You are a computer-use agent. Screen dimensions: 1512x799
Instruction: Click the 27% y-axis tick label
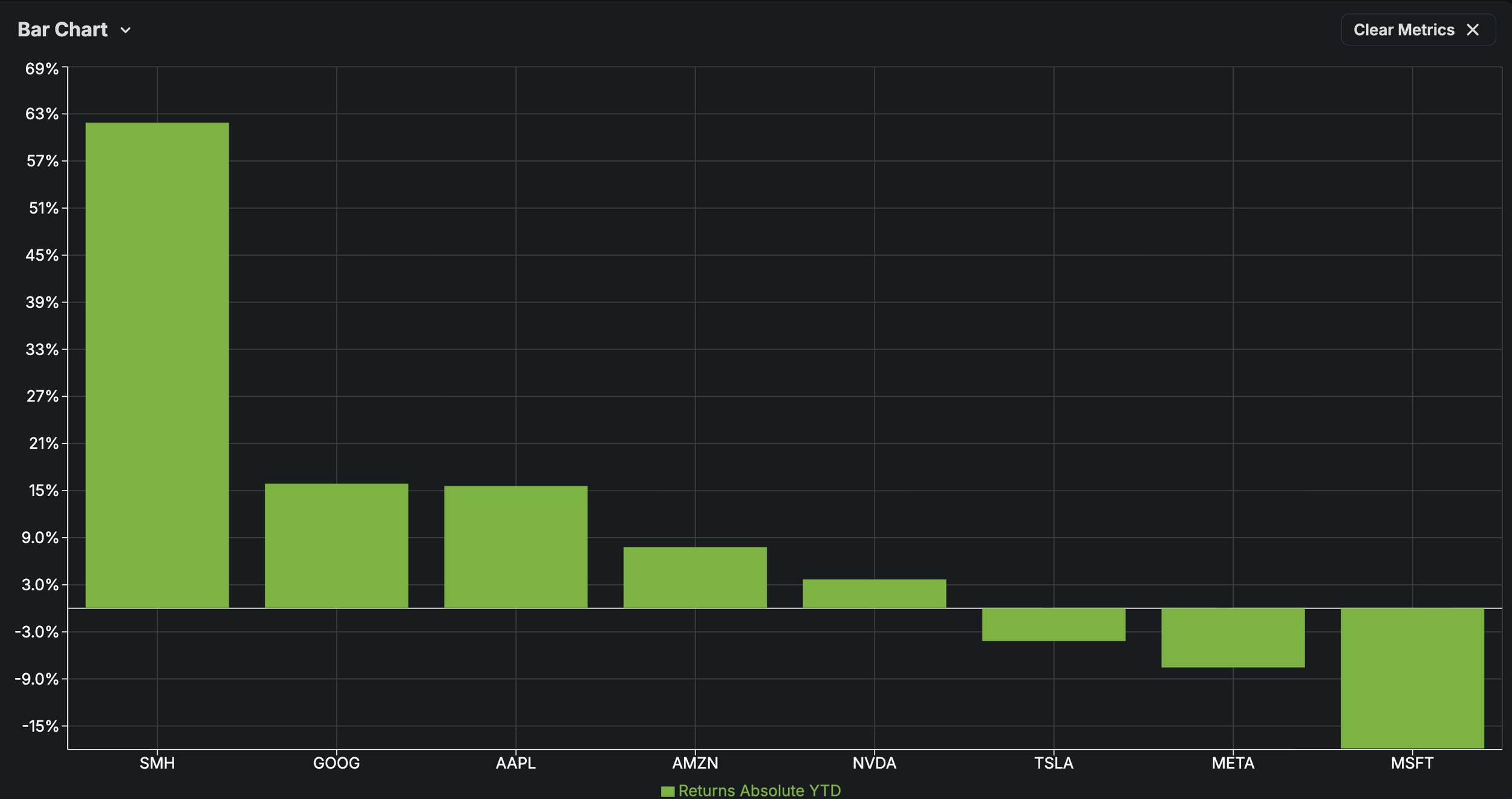(x=42, y=396)
